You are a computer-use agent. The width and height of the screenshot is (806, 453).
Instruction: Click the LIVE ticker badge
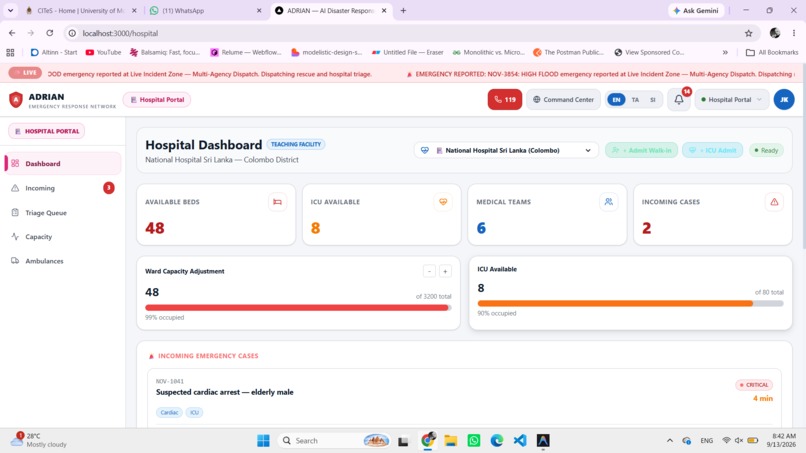tap(25, 73)
